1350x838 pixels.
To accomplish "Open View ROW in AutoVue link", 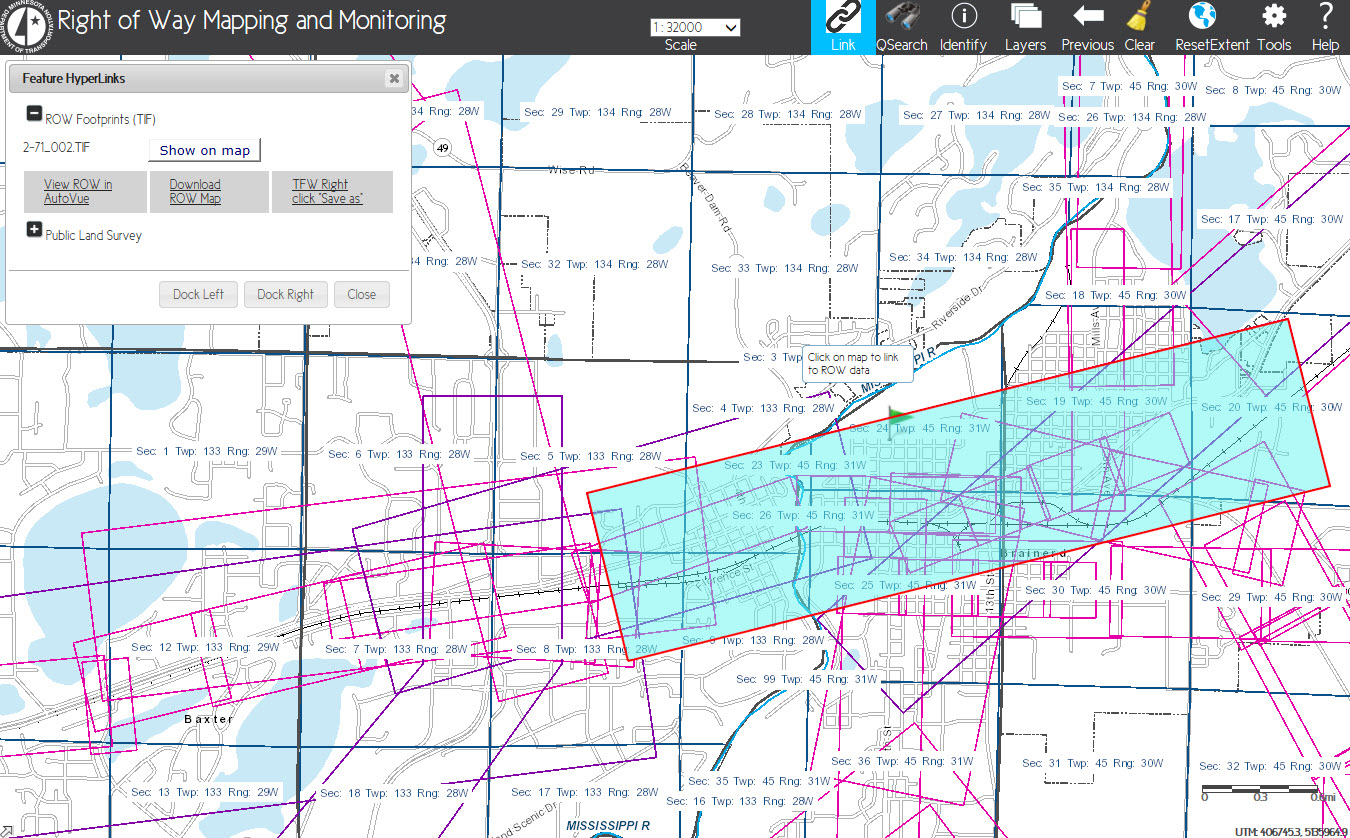I will point(78,191).
